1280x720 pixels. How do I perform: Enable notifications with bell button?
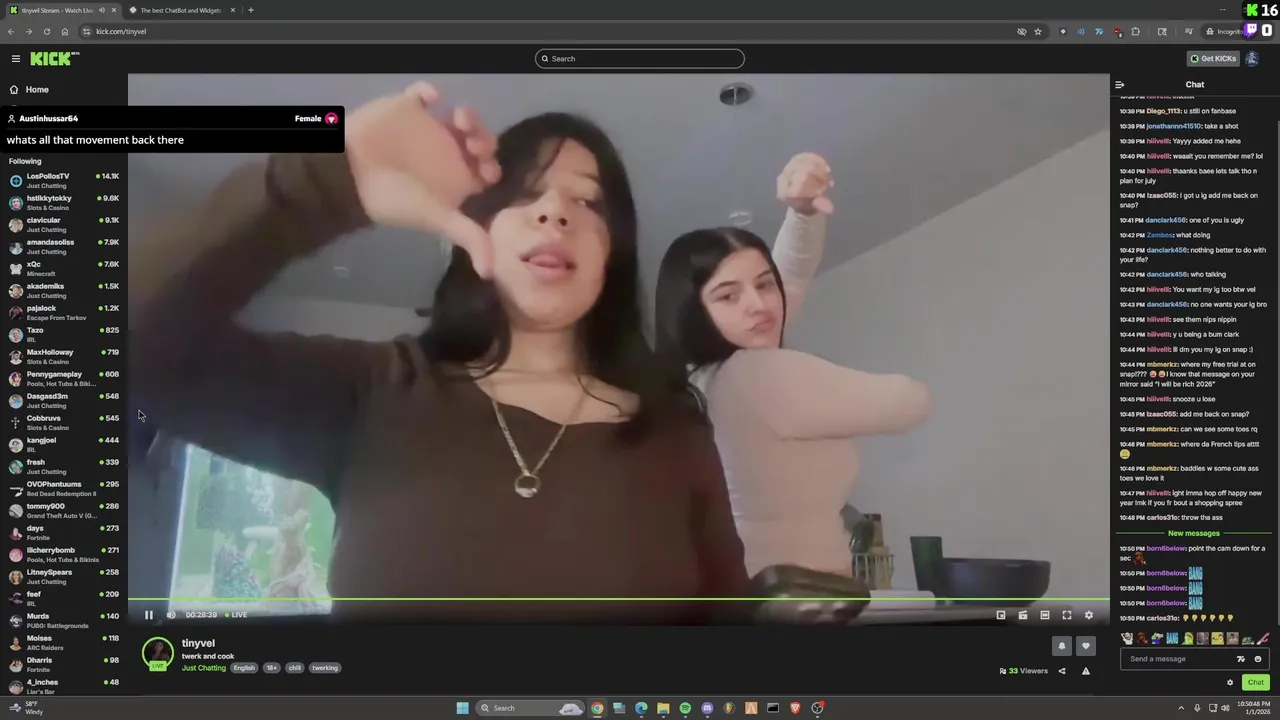coord(1062,646)
